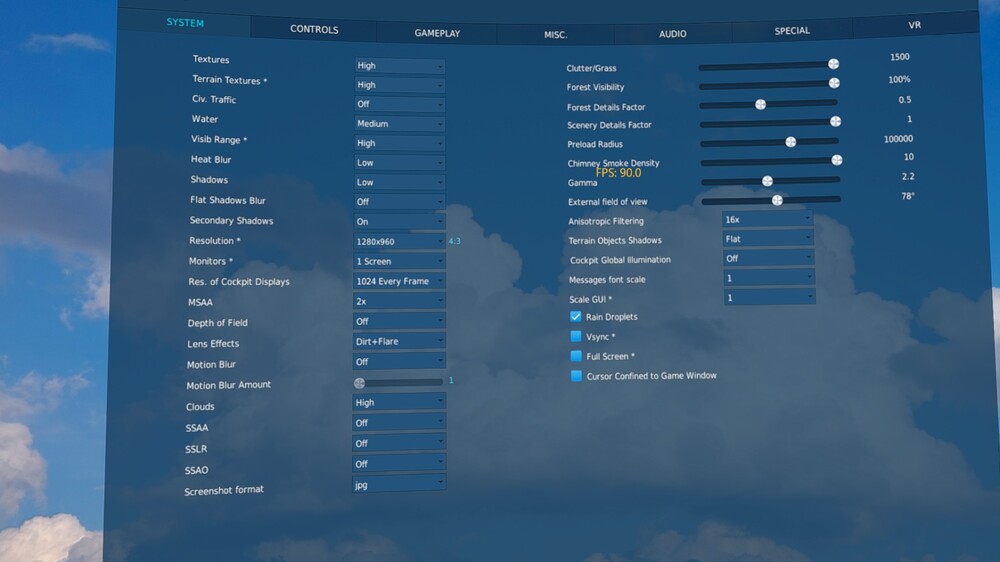Expand the Secondary Shadows dropdown
Screen dimensions: 1000x562
click(x=400, y=221)
